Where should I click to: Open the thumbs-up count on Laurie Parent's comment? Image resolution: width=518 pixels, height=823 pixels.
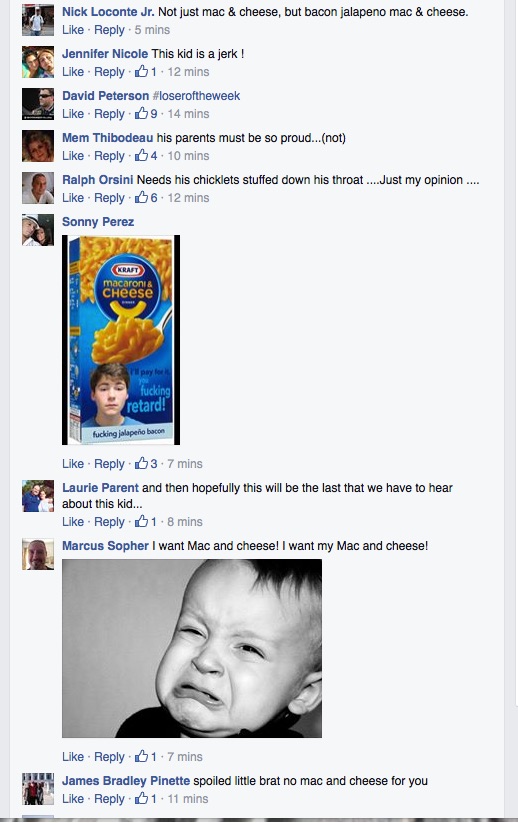(145, 522)
